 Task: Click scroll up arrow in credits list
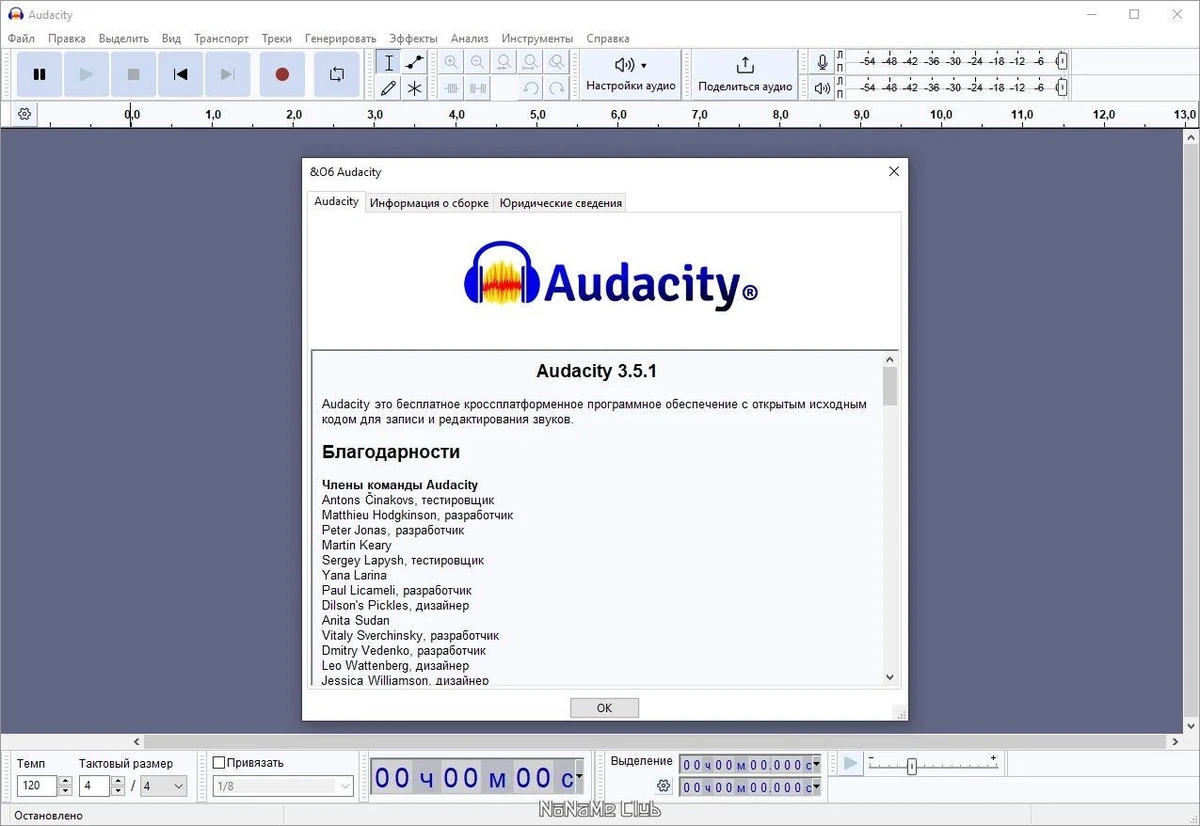[x=890, y=359]
